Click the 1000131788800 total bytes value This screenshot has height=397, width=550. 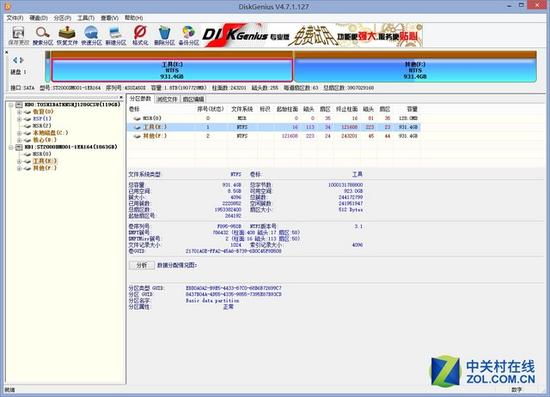346,185
